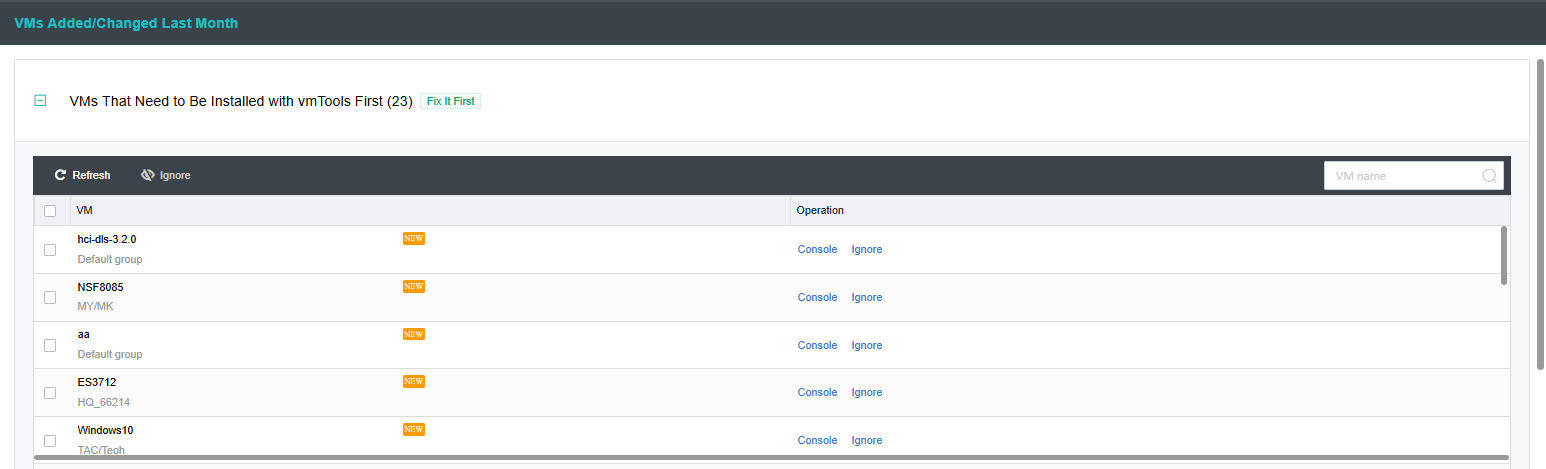Viewport: 1546px width, 469px height.
Task: Click the NEW badge beside Windows10
Action: 414,429
